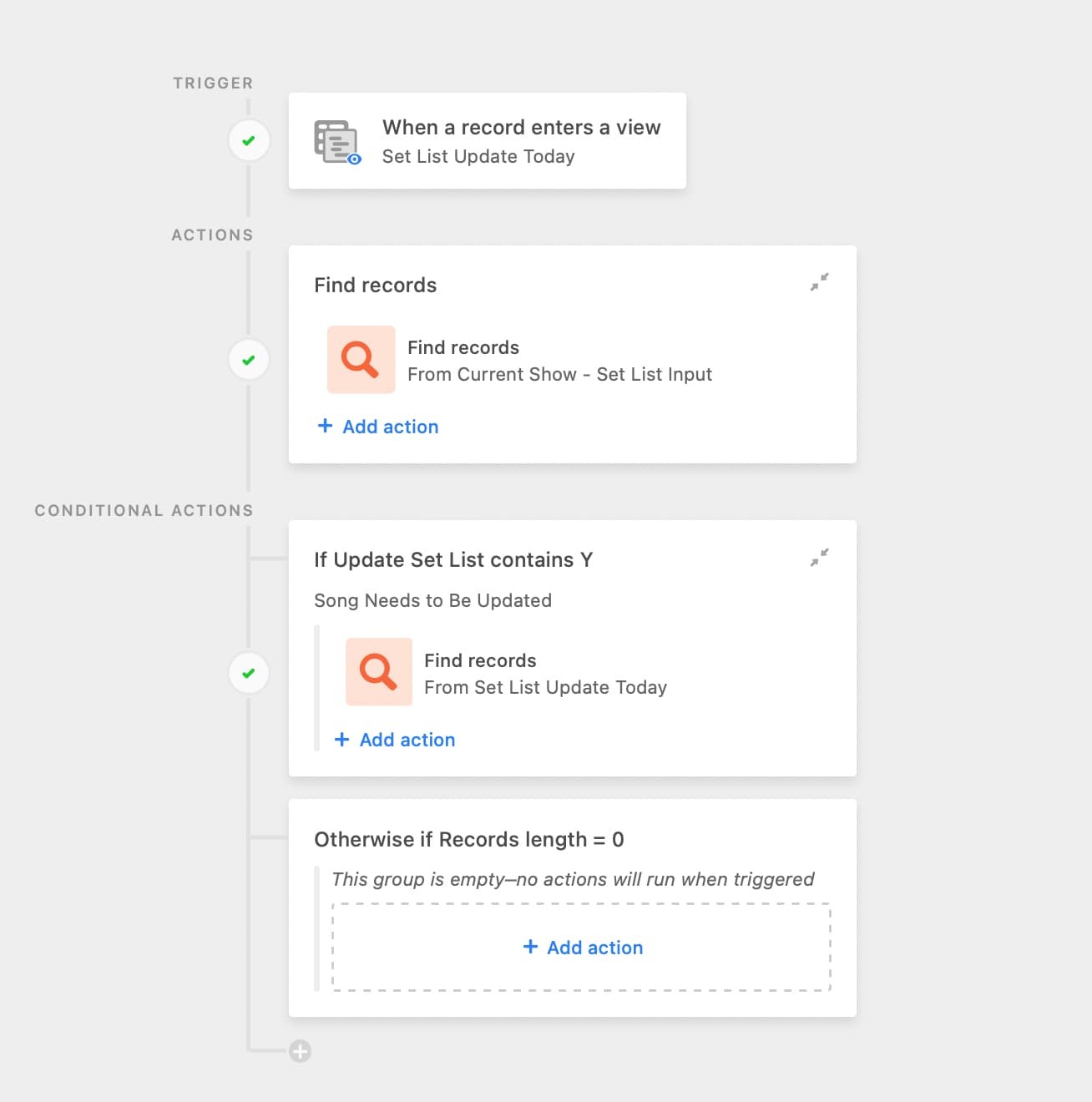Add action in the empty Otherwise group
This screenshot has width=1092, height=1102.
pos(582,947)
